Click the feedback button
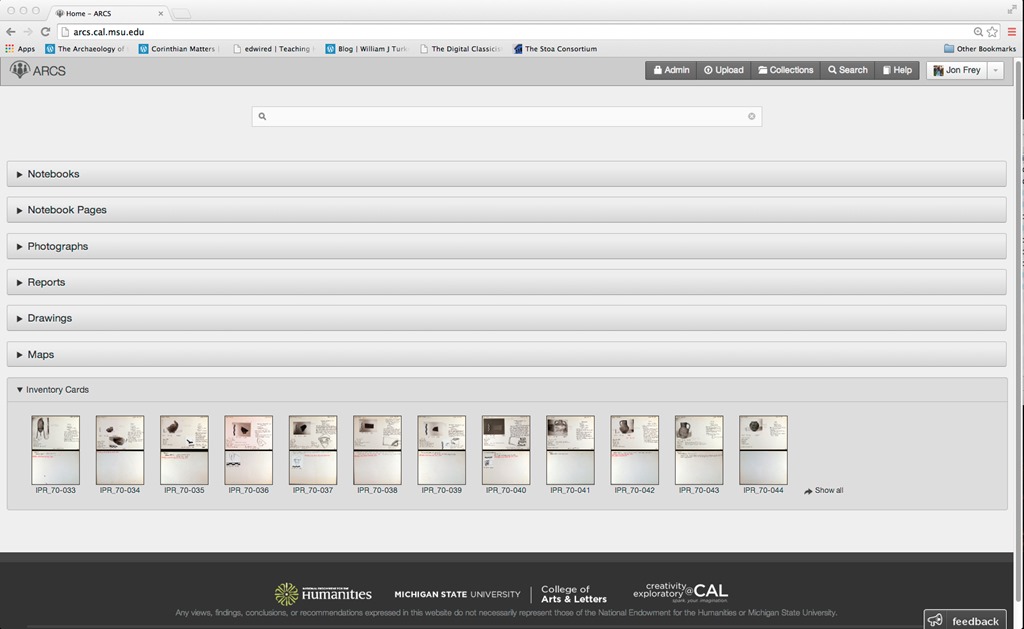This screenshot has width=1024, height=629. (964, 621)
